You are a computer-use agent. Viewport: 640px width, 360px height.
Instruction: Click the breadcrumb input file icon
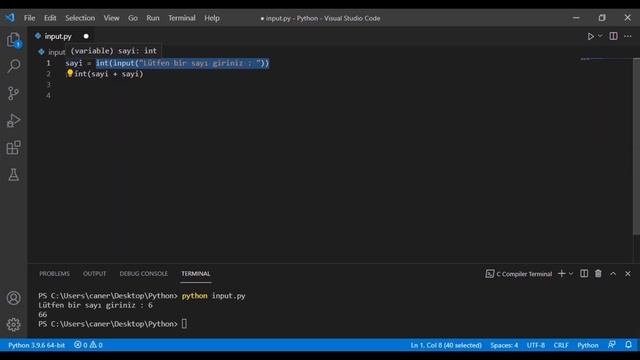(x=41, y=52)
